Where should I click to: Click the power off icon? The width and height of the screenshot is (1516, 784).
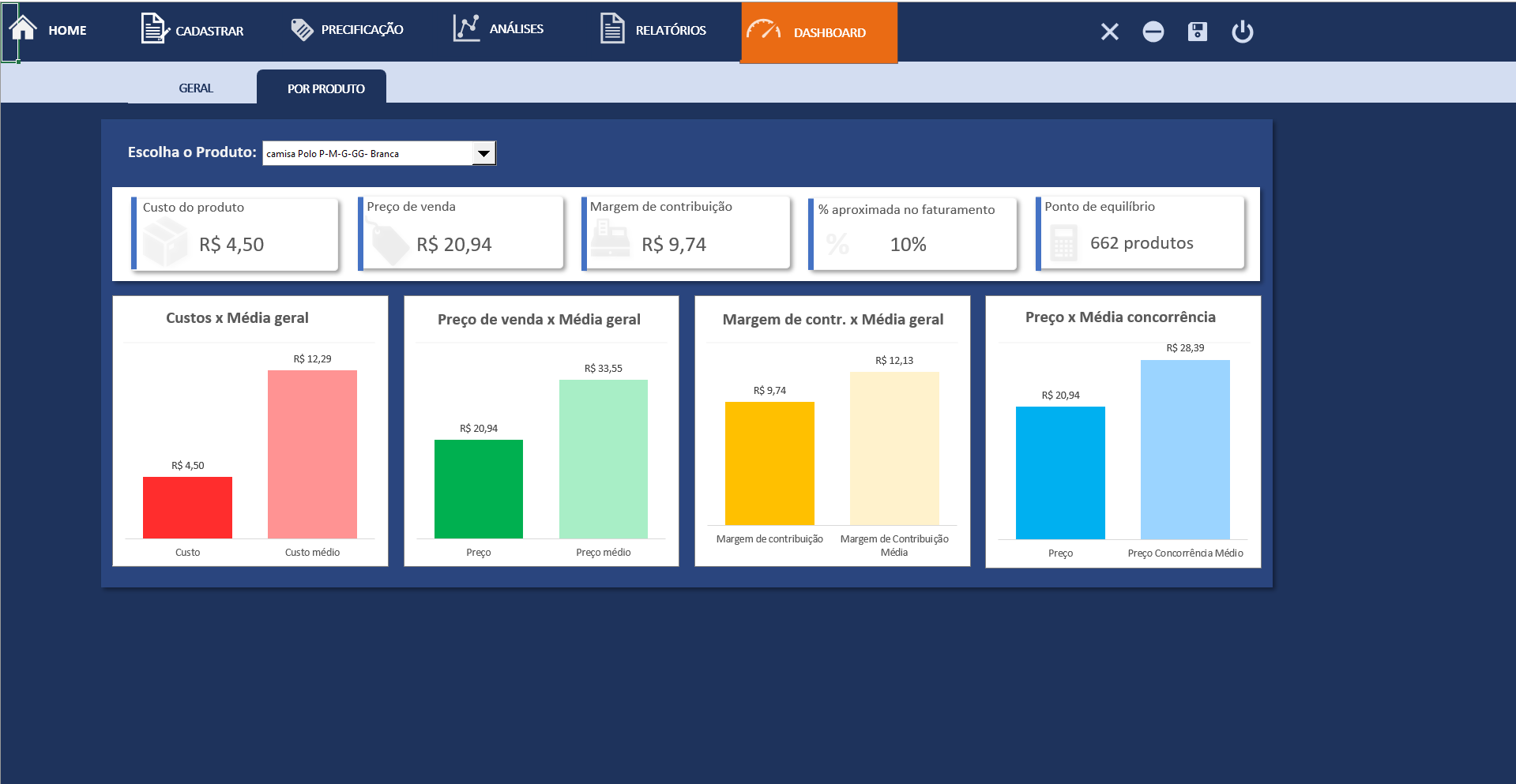1242,32
